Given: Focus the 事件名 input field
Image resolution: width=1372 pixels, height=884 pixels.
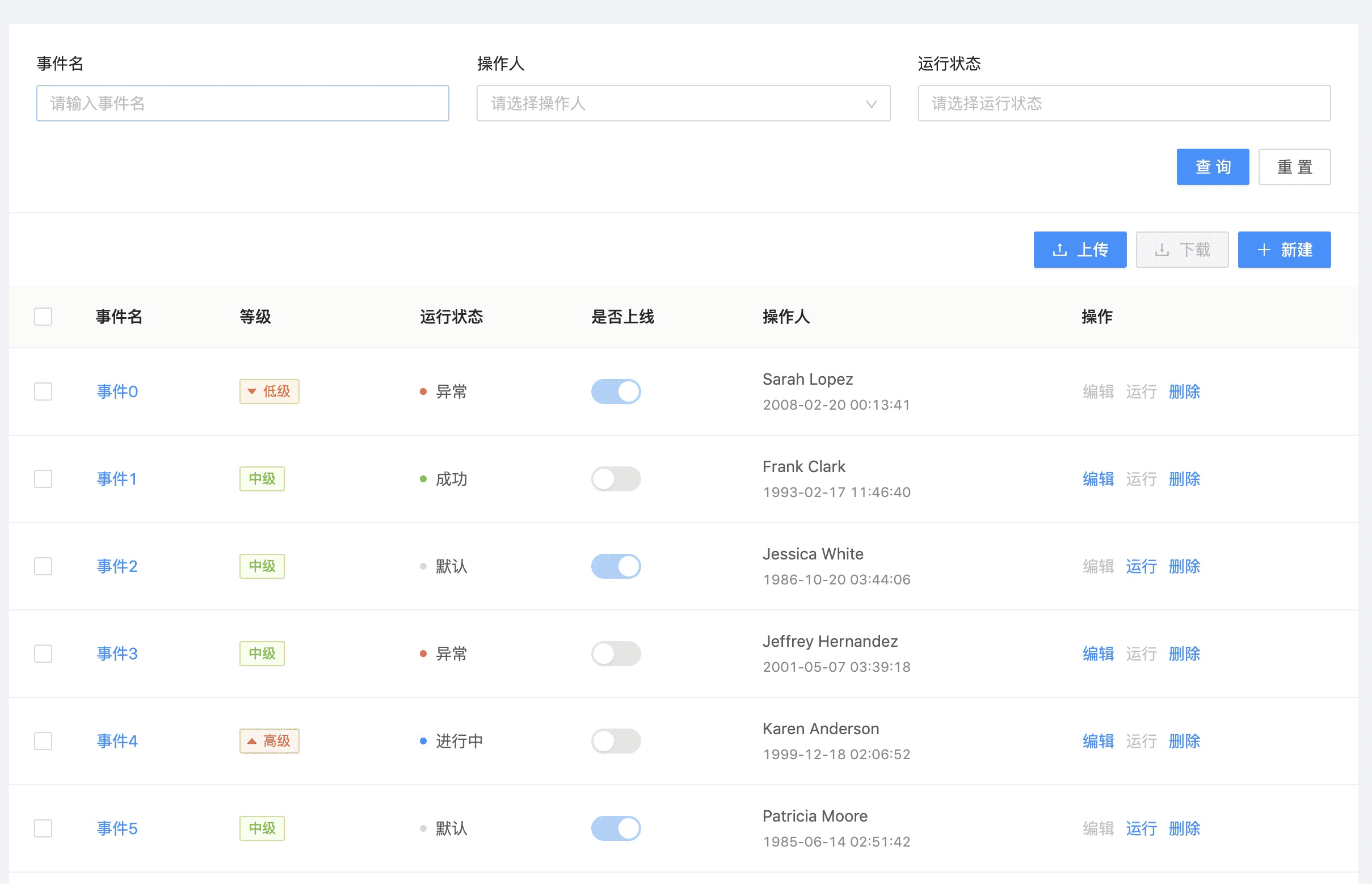Looking at the screenshot, I should tap(243, 103).
